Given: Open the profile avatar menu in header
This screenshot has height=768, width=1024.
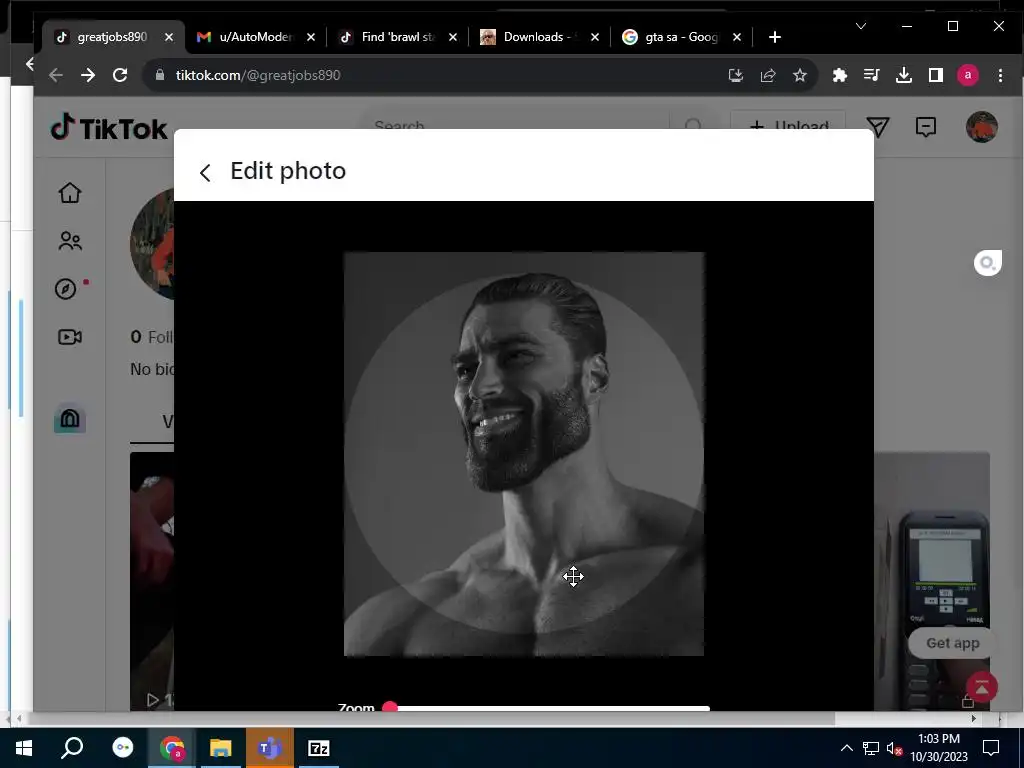Looking at the screenshot, I should click(x=982, y=127).
